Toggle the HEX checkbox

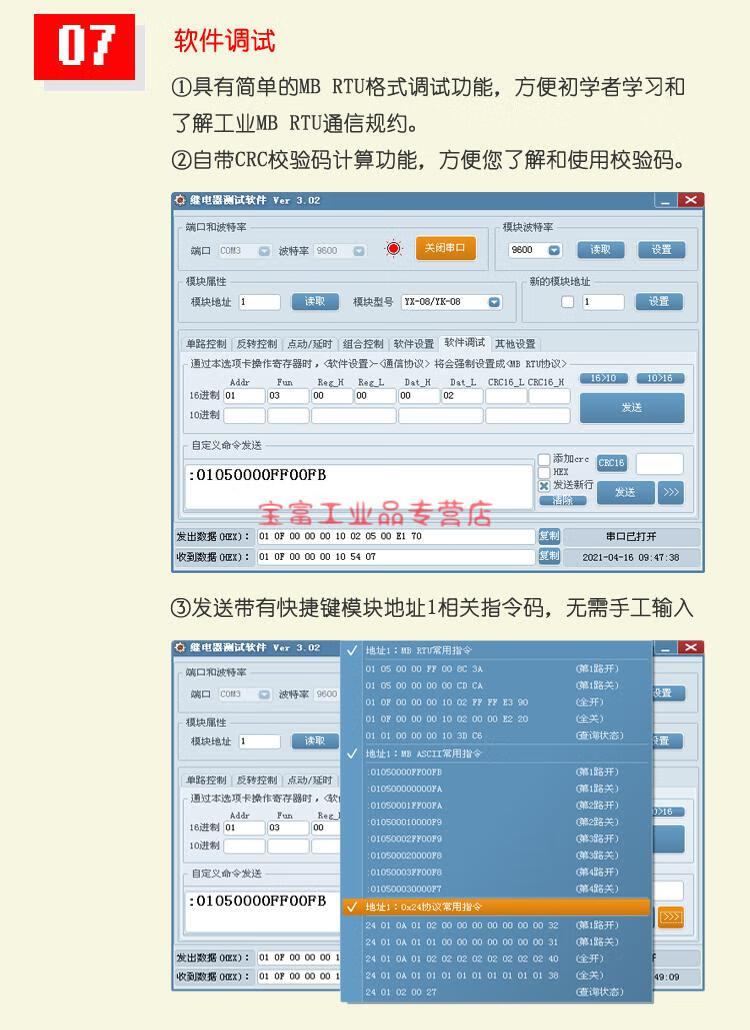coord(545,472)
